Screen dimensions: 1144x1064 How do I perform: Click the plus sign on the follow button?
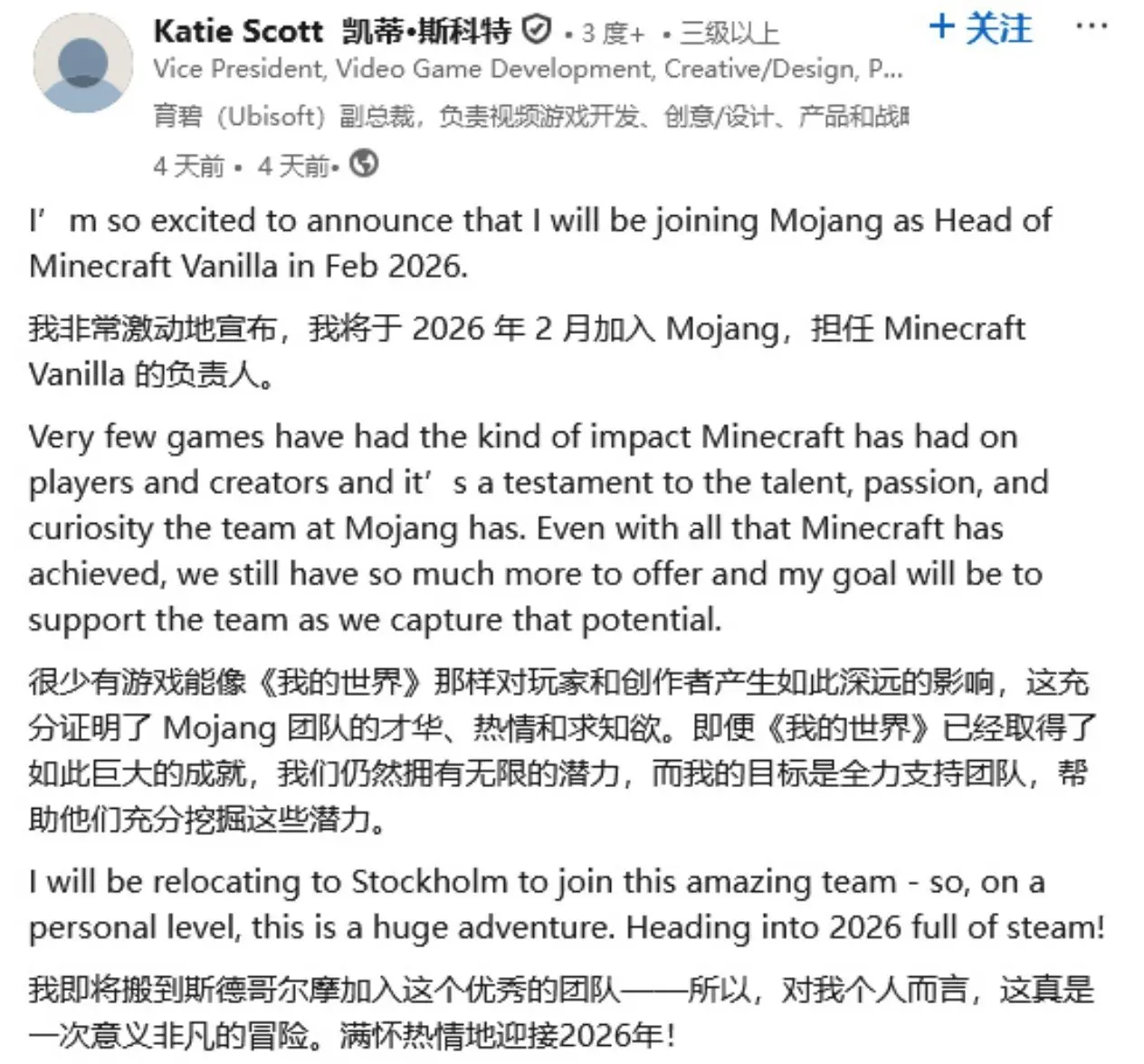pos(942,26)
